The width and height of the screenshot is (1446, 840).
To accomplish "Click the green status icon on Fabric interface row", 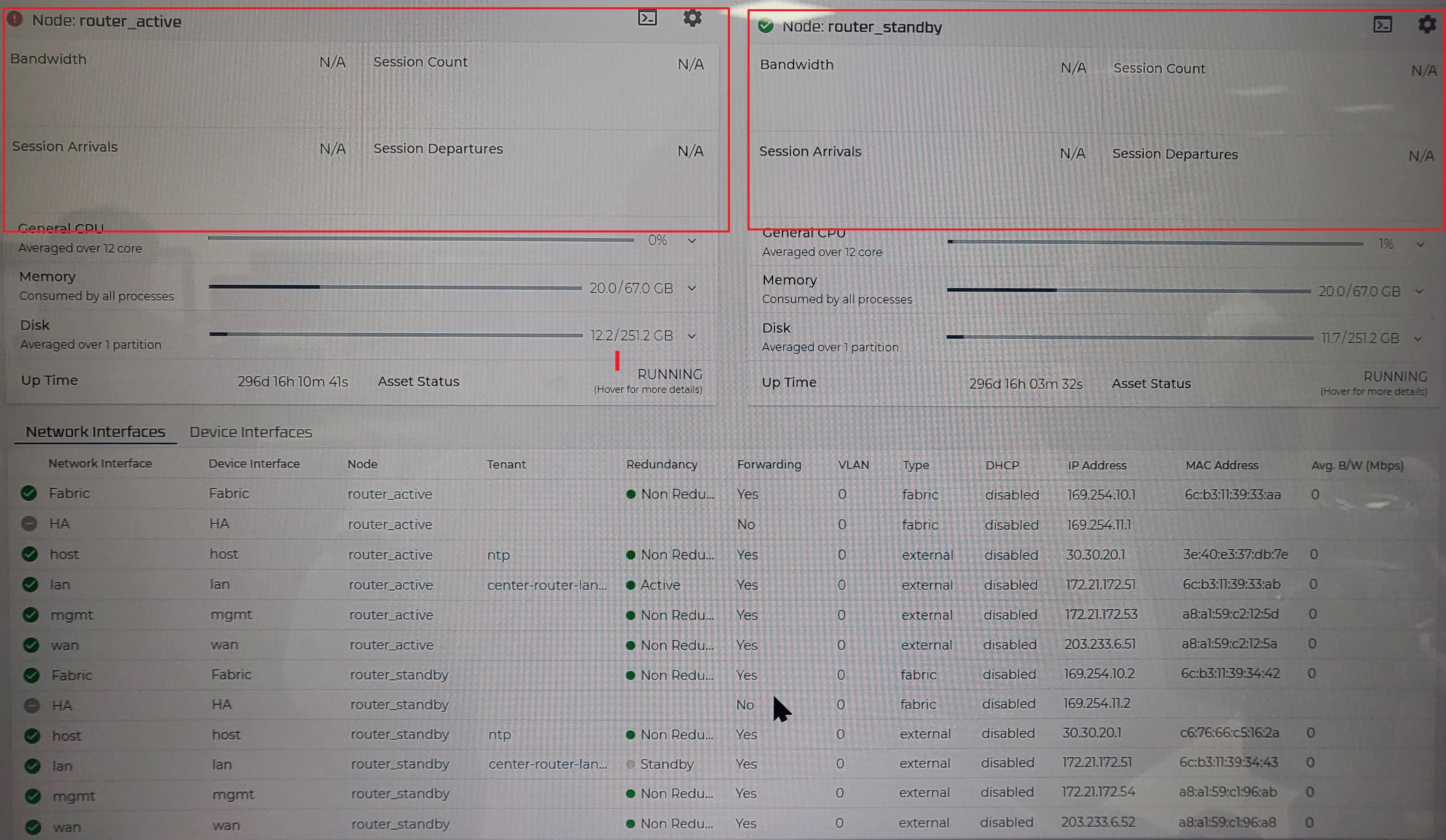I will [x=30, y=493].
